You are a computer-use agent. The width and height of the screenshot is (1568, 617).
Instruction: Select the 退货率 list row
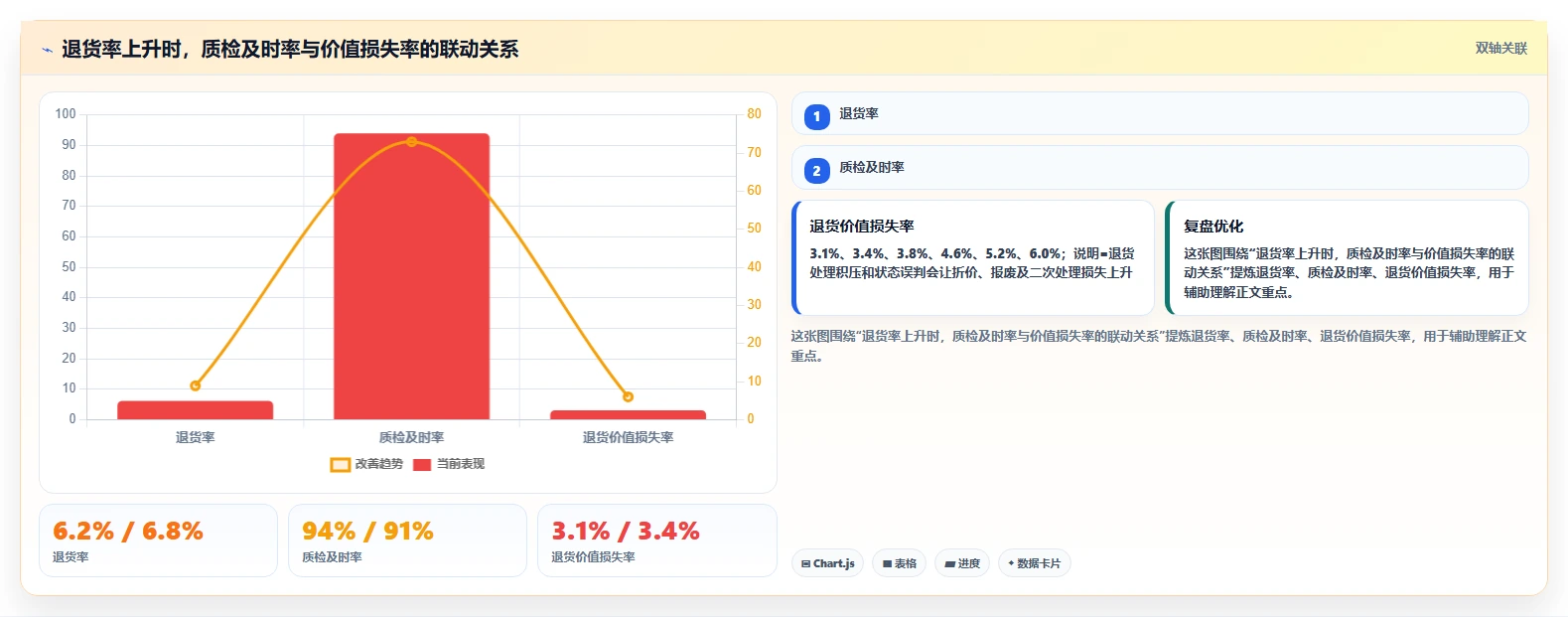coord(1160,113)
